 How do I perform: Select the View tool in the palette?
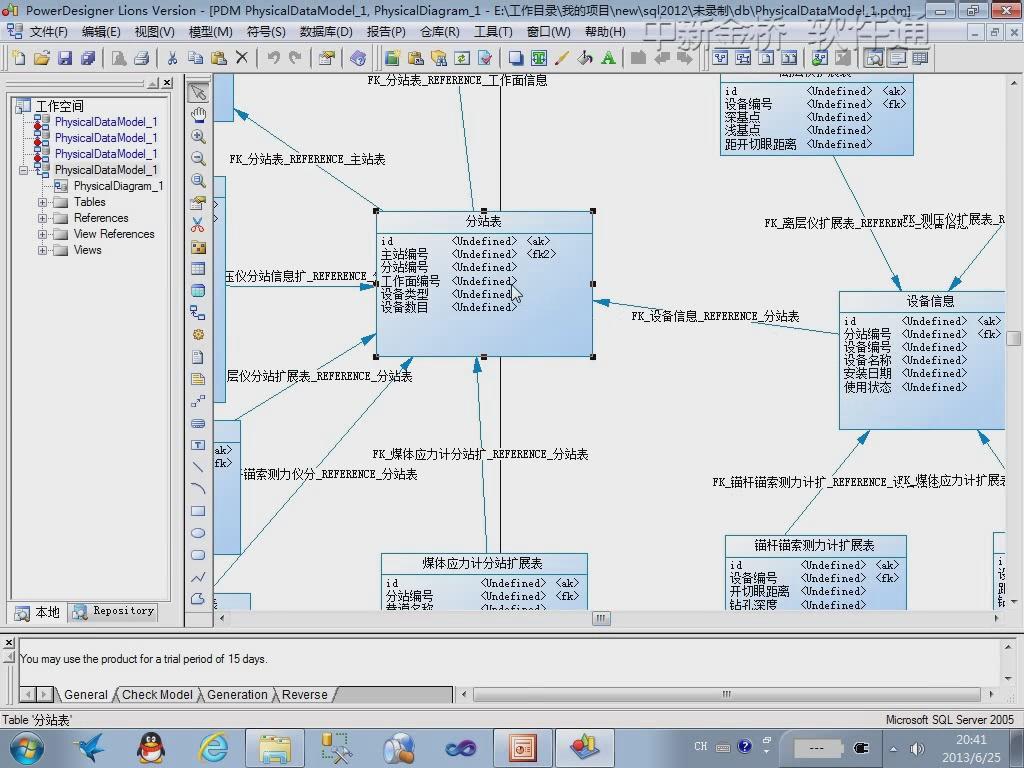pyautogui.click(x=199, y=291)
